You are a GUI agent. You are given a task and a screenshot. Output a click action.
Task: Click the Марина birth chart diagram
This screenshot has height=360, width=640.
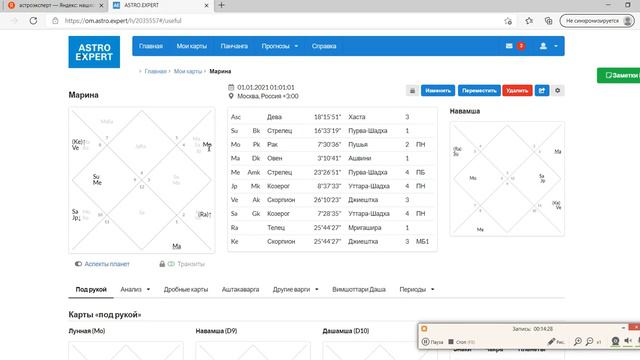coord(142,180)
